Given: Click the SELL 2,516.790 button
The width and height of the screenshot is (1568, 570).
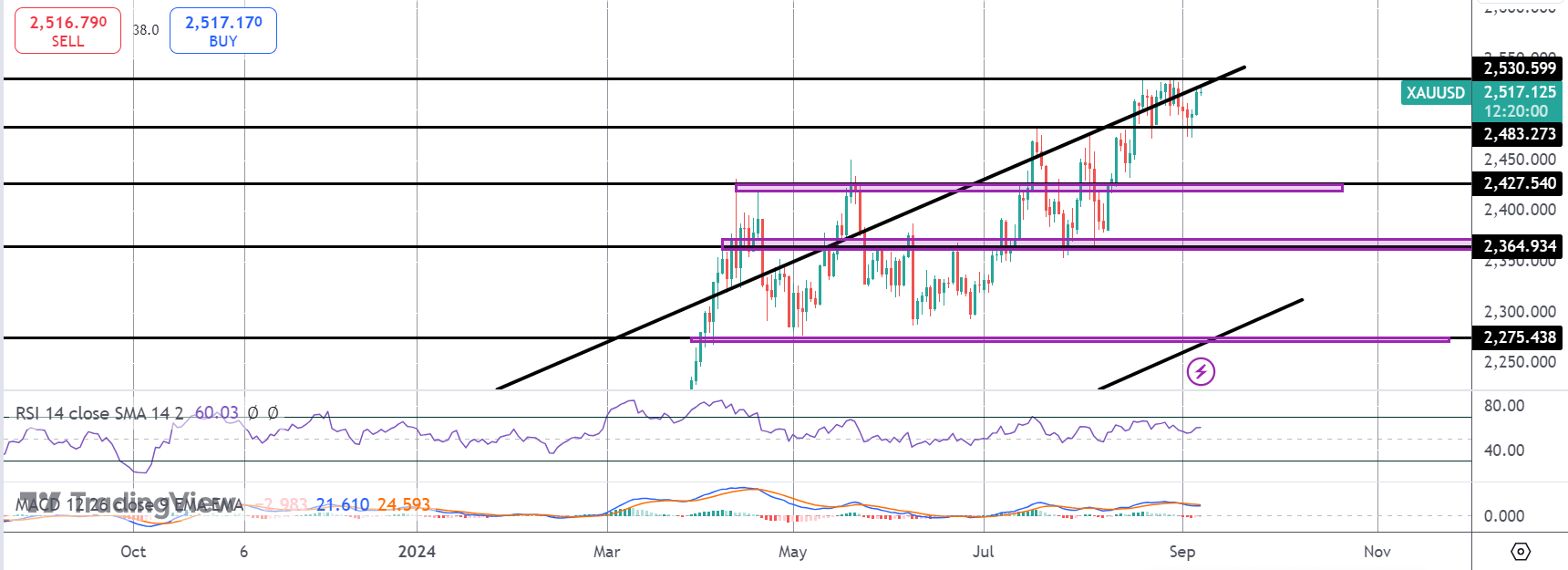Looking at the screenshot, I should point(67,31).
